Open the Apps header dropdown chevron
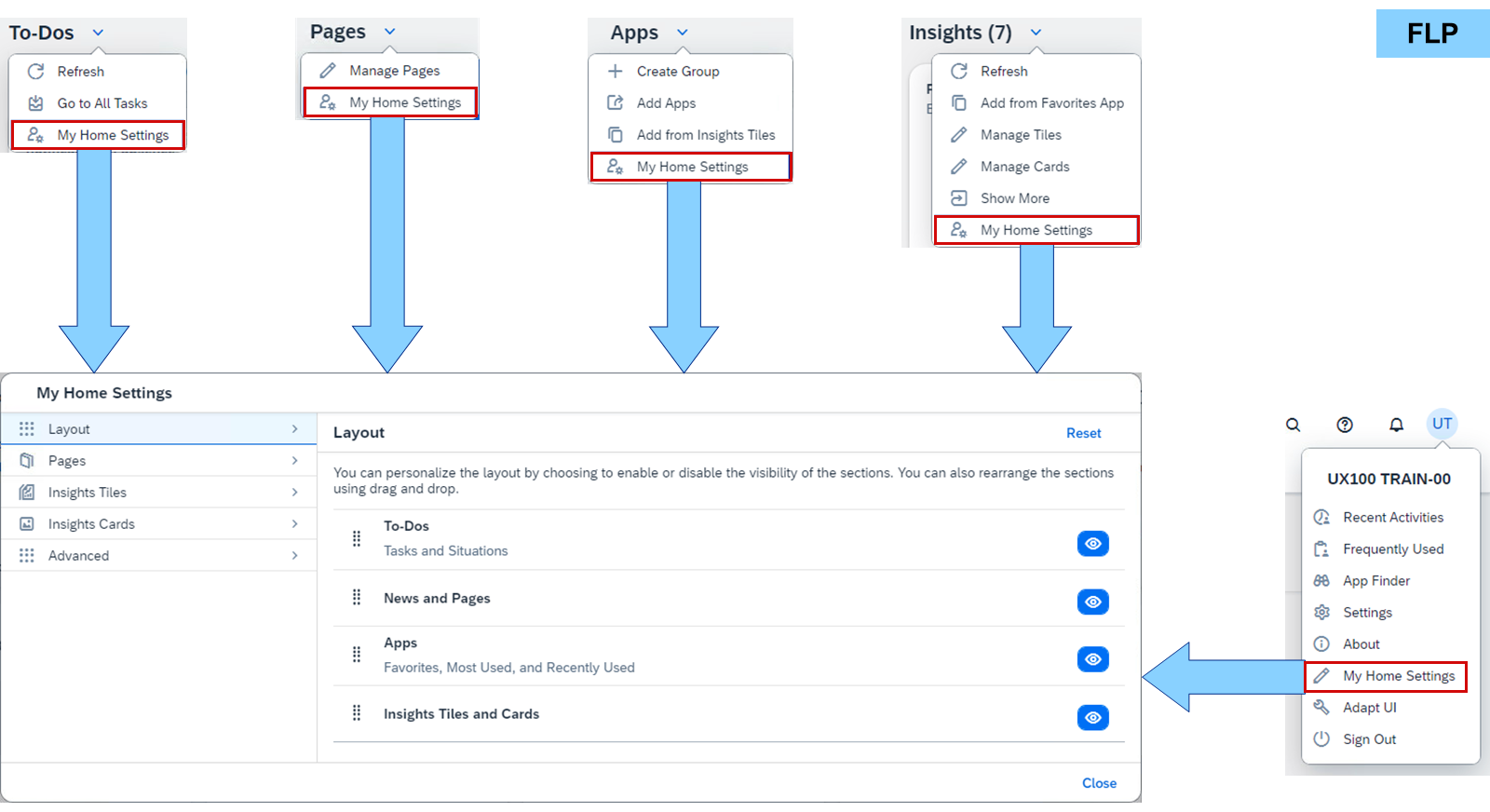1490x812 pixels. pos(683,33)
